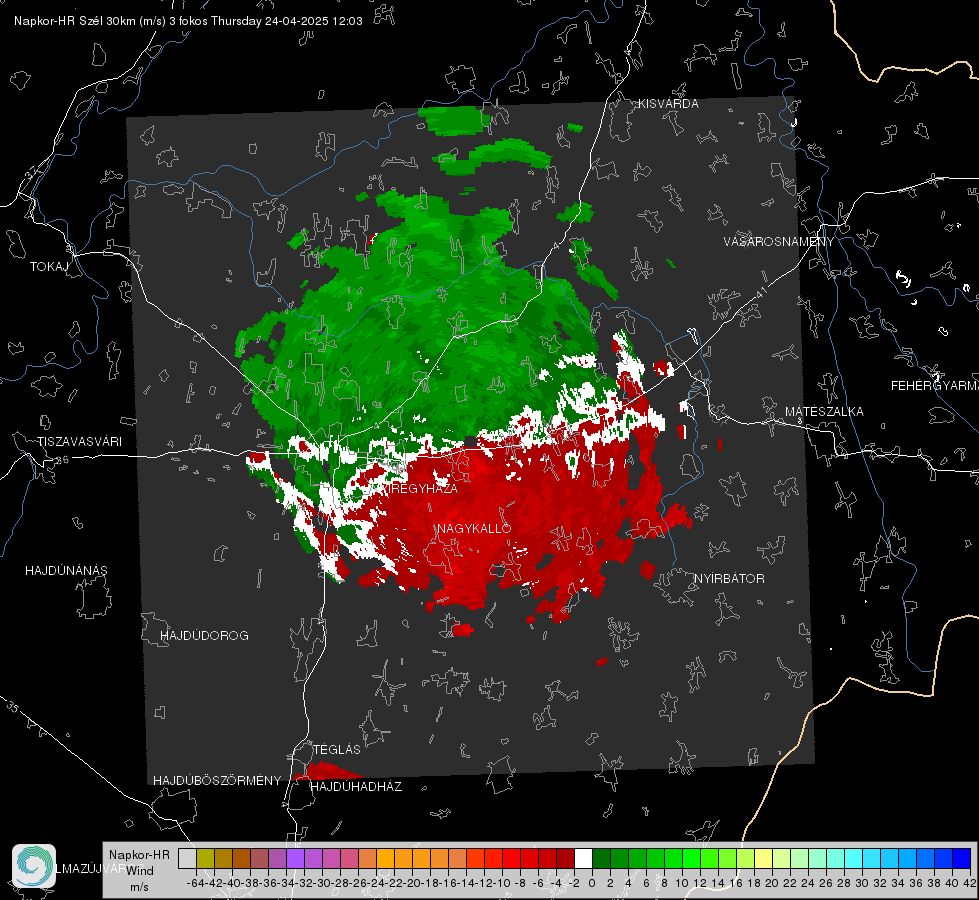Select the TISZAVASVÁRI city label
Screen dimensions: 979x900
tap(80, 442)
